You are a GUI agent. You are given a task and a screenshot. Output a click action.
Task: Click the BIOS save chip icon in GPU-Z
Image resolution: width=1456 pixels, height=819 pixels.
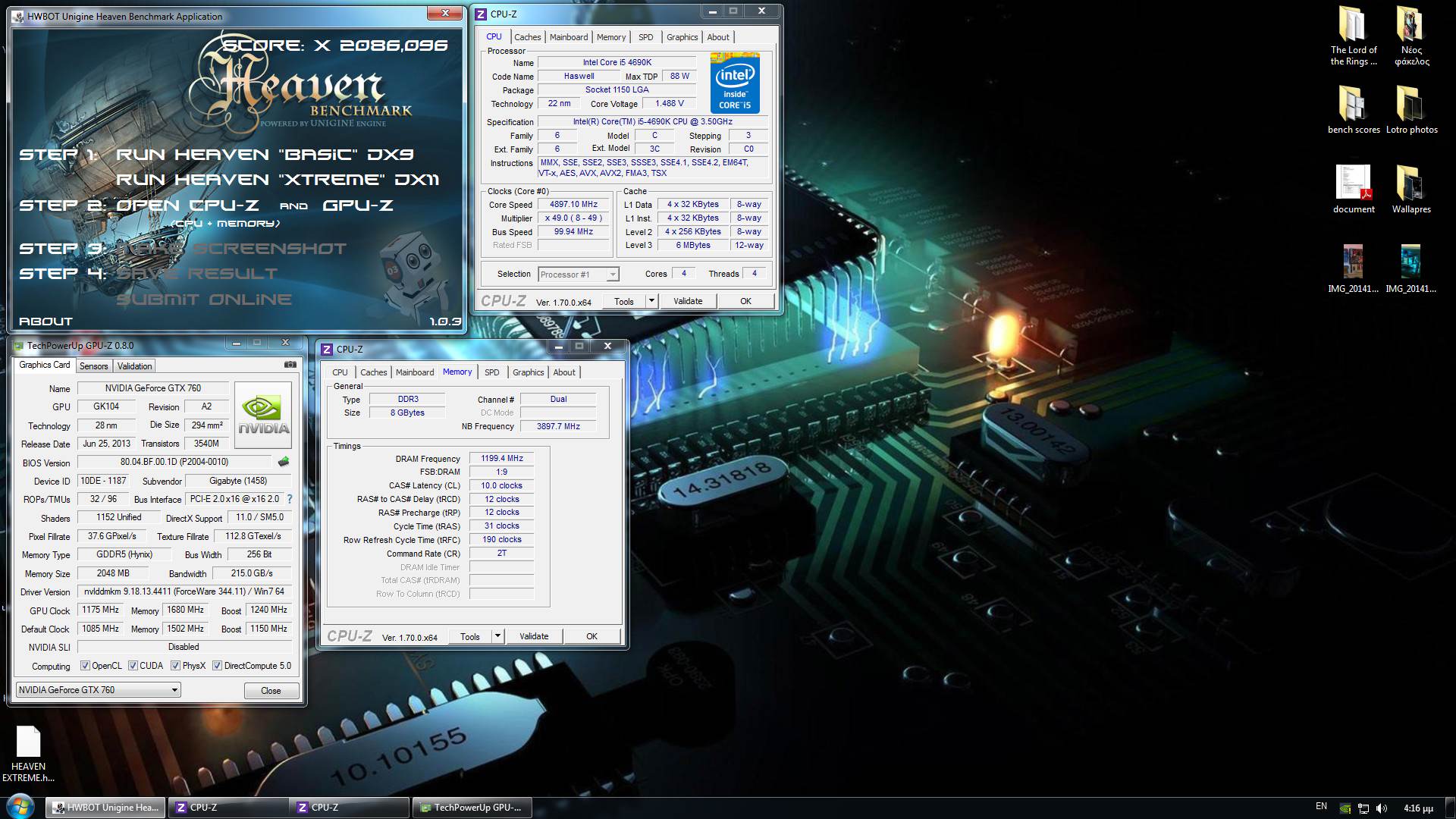point(284,462)
